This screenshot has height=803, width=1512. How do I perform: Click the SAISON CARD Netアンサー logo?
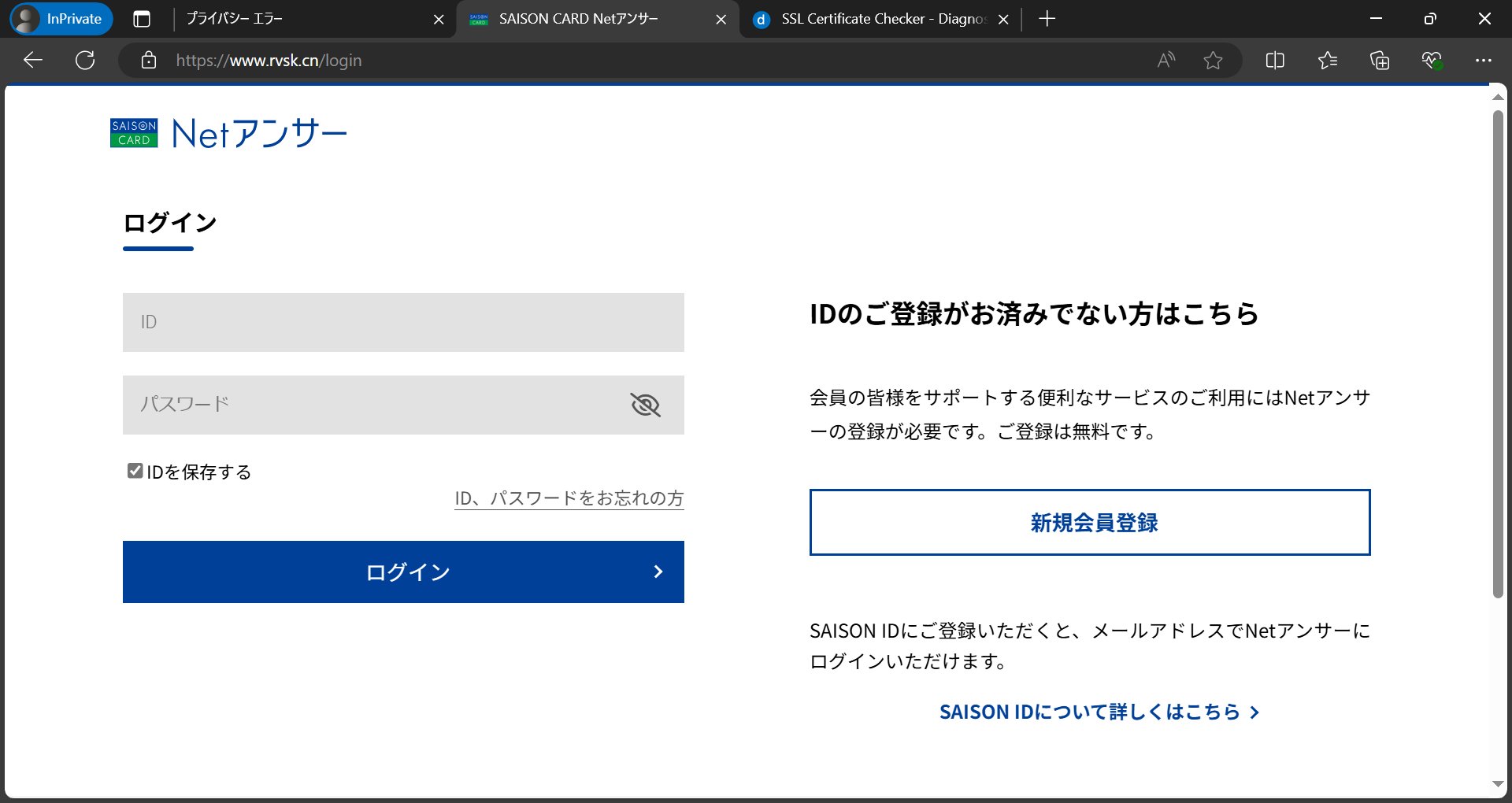[x=228, y=133]
